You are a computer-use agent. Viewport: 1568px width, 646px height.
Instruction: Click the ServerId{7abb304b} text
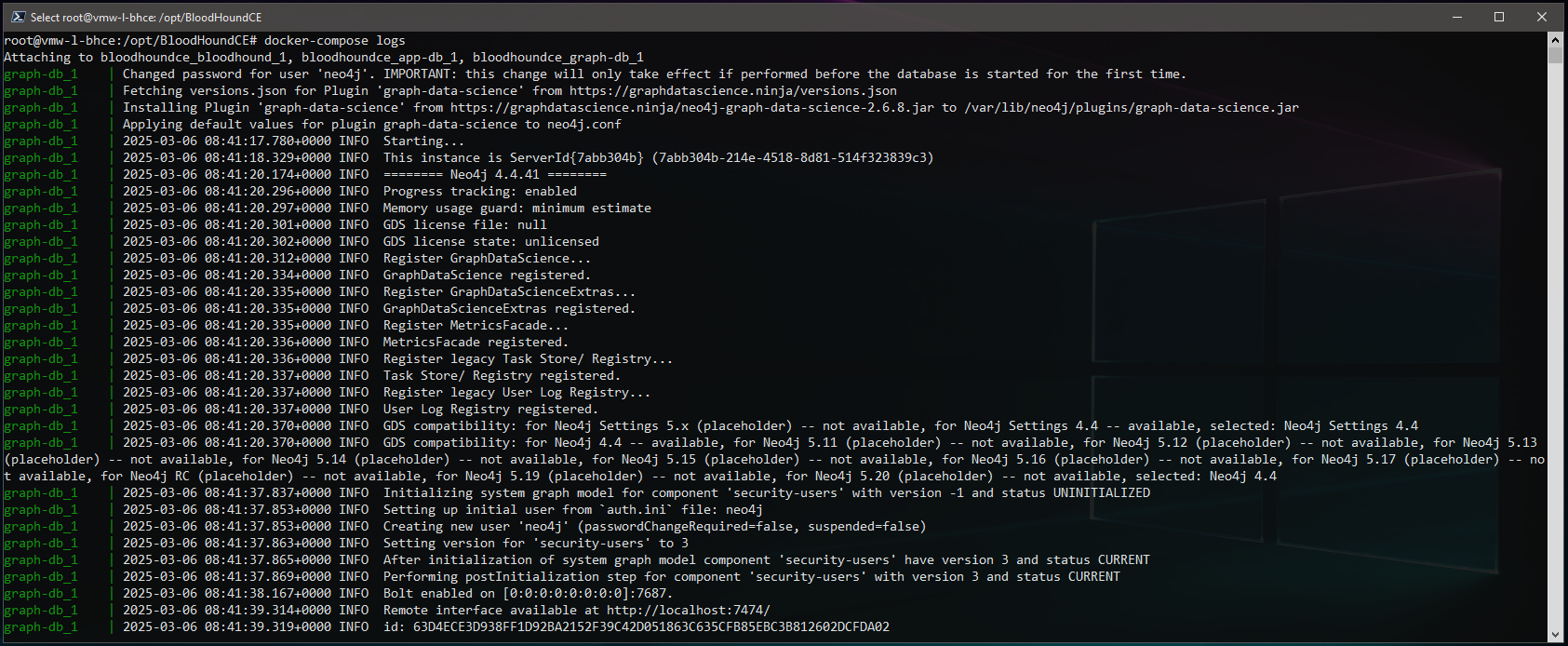click(577, 157)
